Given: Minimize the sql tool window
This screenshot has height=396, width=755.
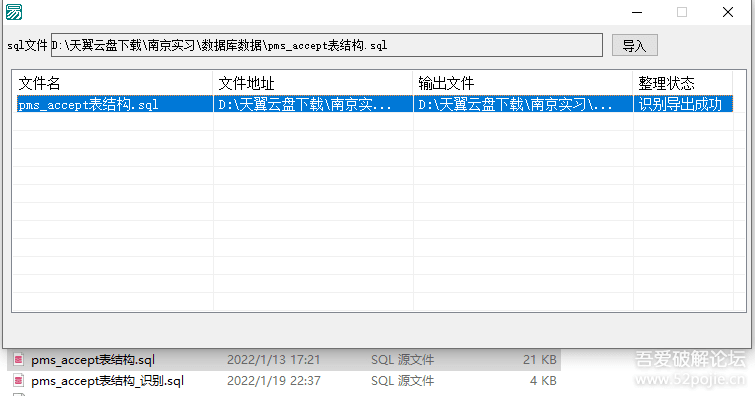Looking at the screenshot, I should pyautogui.click(x=637, y=12).
